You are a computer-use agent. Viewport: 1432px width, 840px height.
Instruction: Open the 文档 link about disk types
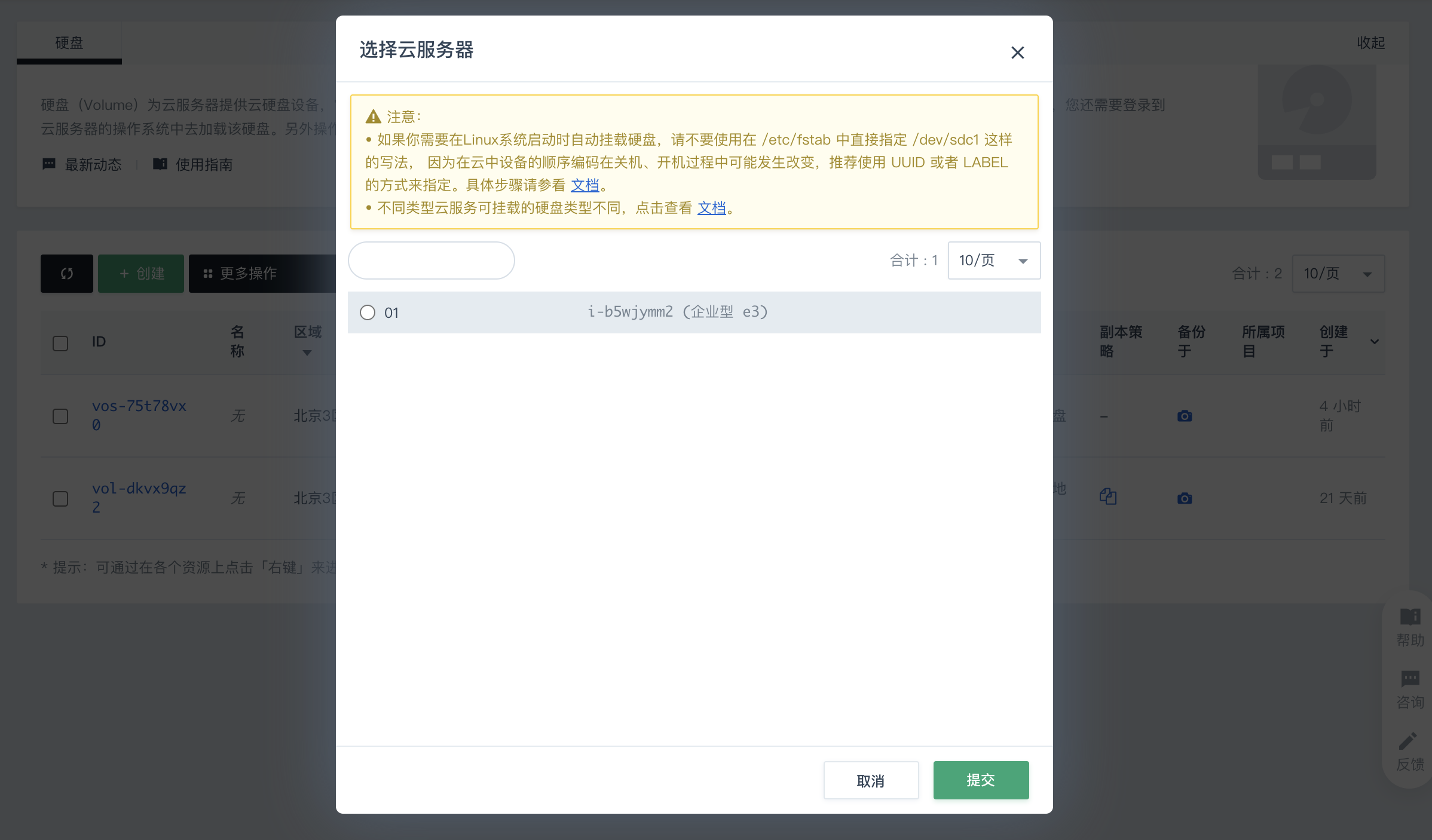[711, 208]
